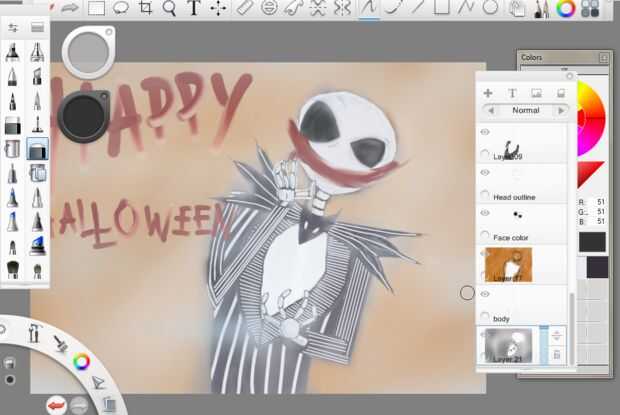Hide the Head outline layer
Image resolution: width=620 pixels, height=415 pixels.
(x=485, y=172)
